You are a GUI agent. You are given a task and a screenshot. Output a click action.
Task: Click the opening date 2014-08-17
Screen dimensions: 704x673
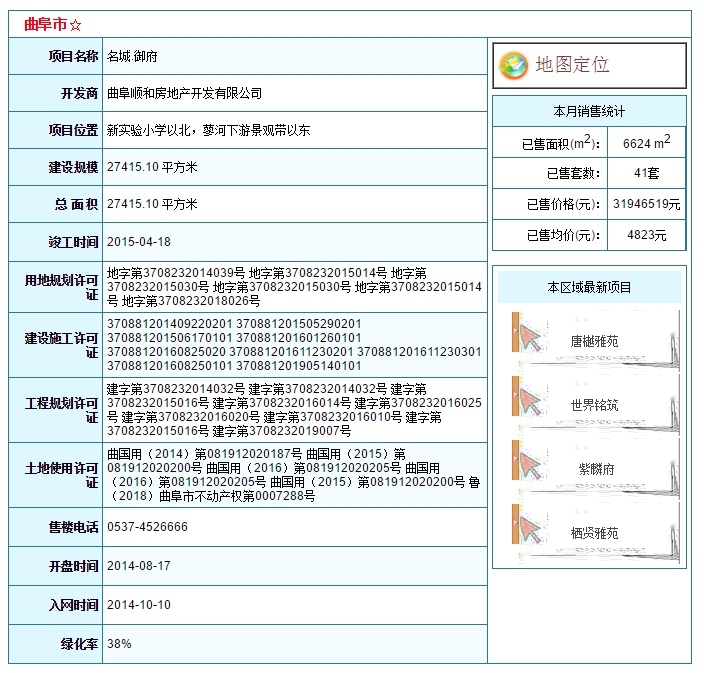139,566
